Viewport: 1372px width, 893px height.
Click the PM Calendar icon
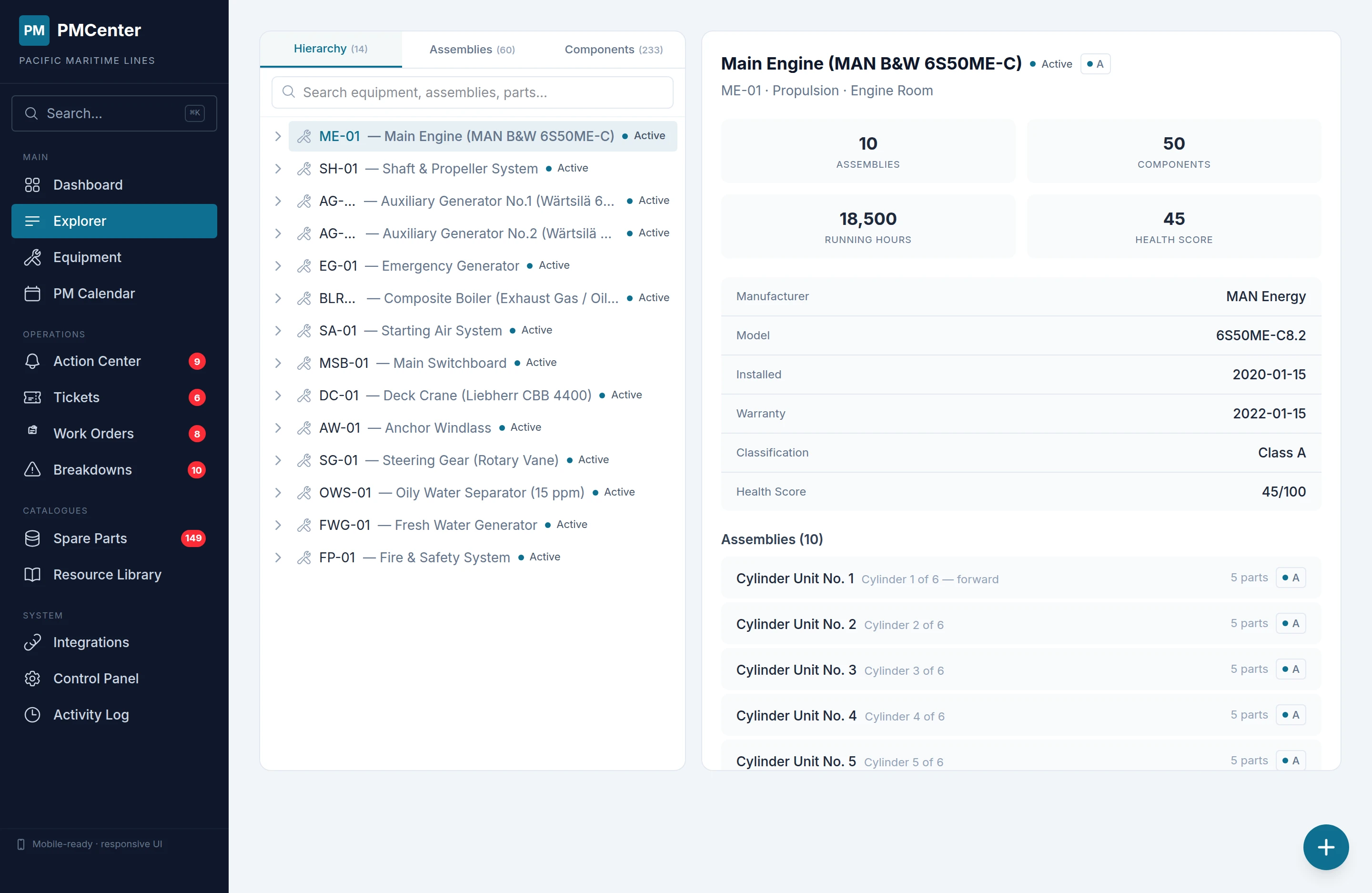click(x=32, y=294)
